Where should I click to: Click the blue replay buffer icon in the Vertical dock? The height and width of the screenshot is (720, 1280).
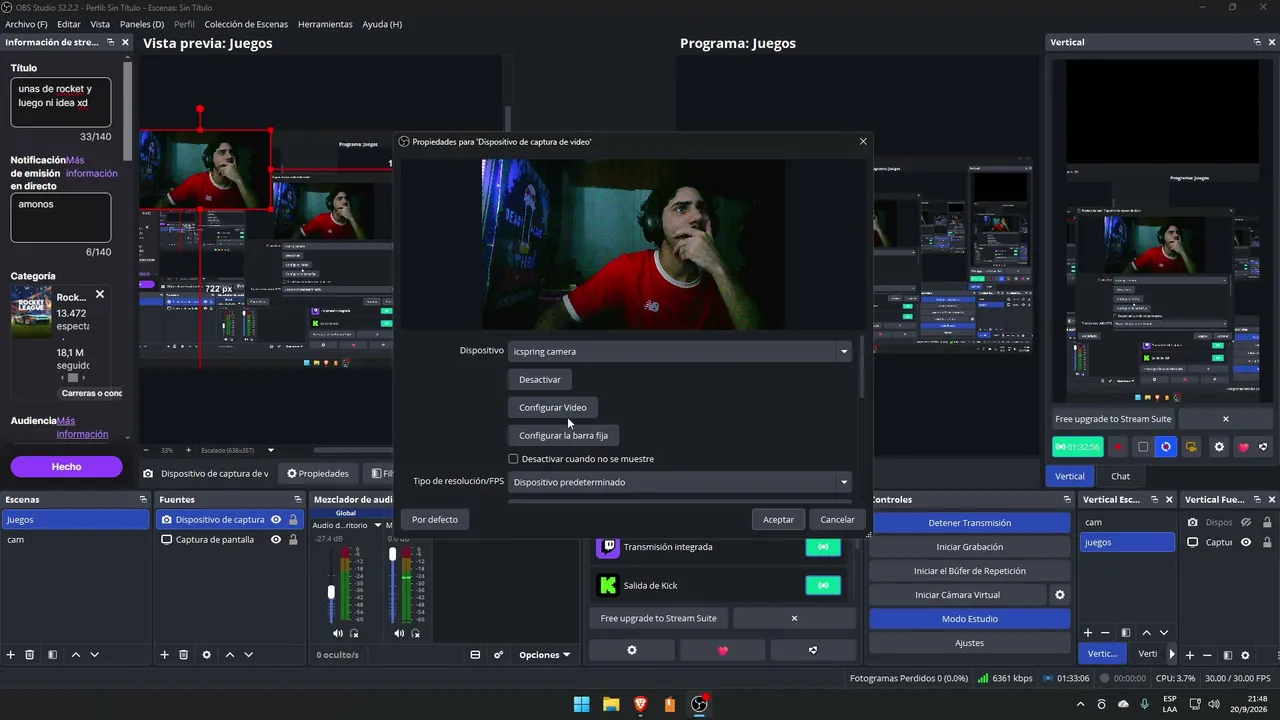[1166, 447]
